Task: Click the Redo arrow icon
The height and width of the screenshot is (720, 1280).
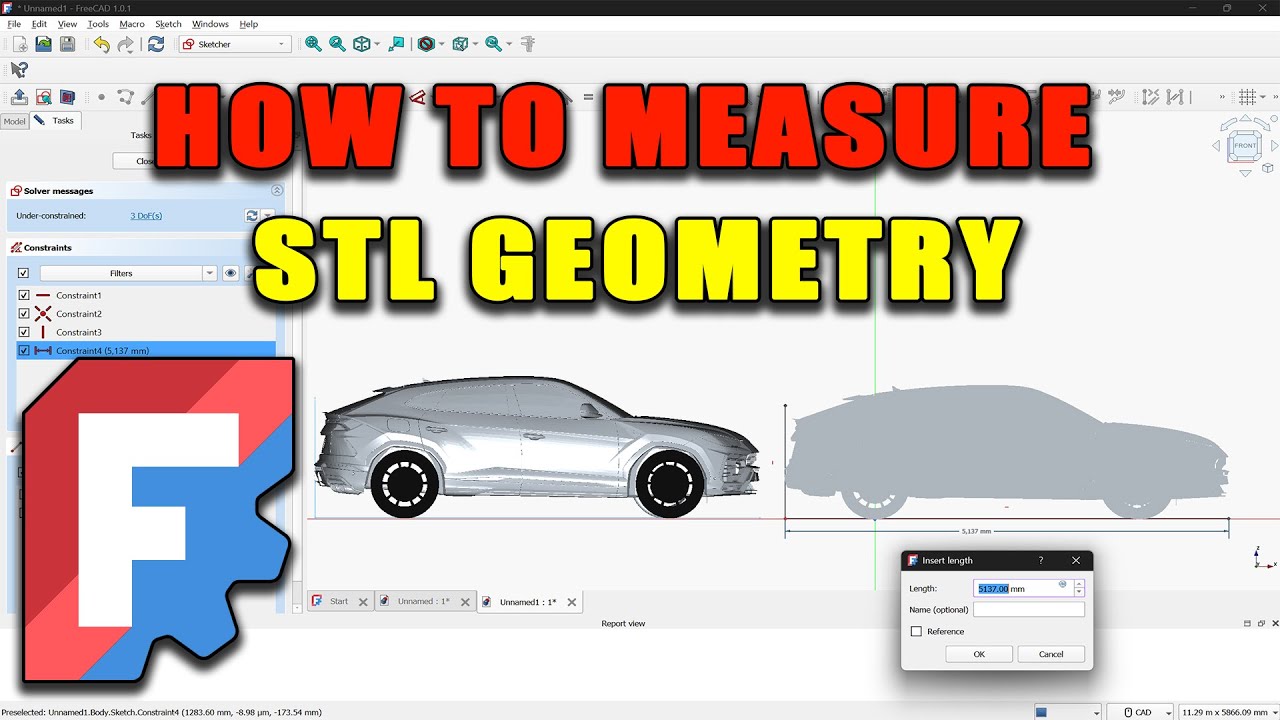Action: tap(125, 44)
